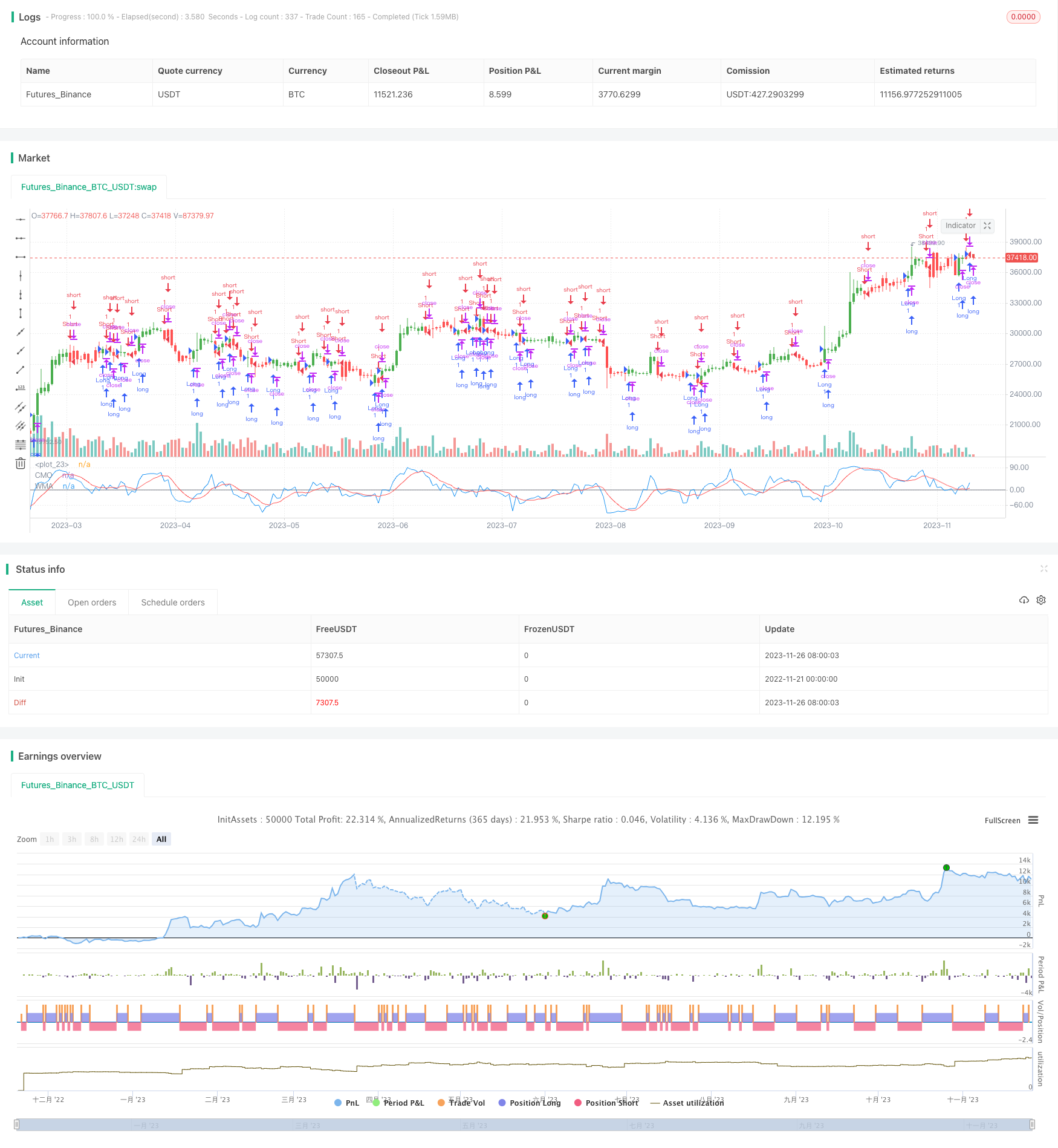Expand the market chart to fullscreen

987,226
